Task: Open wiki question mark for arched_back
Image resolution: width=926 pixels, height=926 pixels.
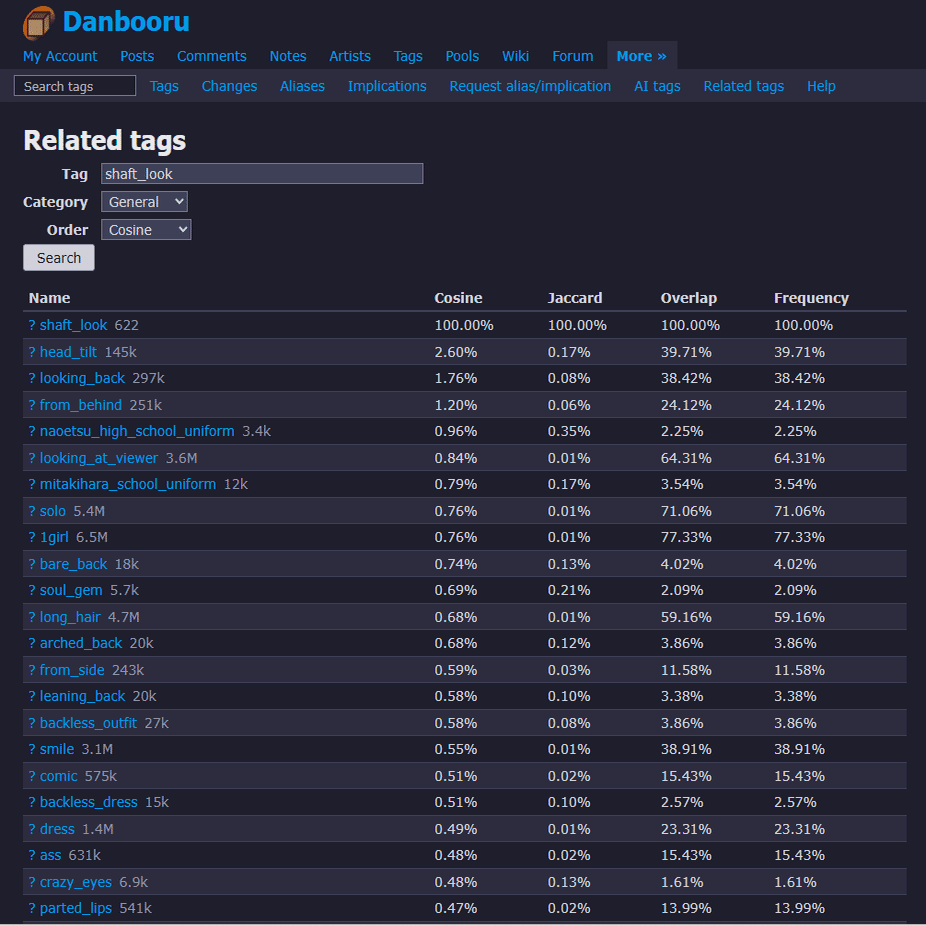Action: 32,643
